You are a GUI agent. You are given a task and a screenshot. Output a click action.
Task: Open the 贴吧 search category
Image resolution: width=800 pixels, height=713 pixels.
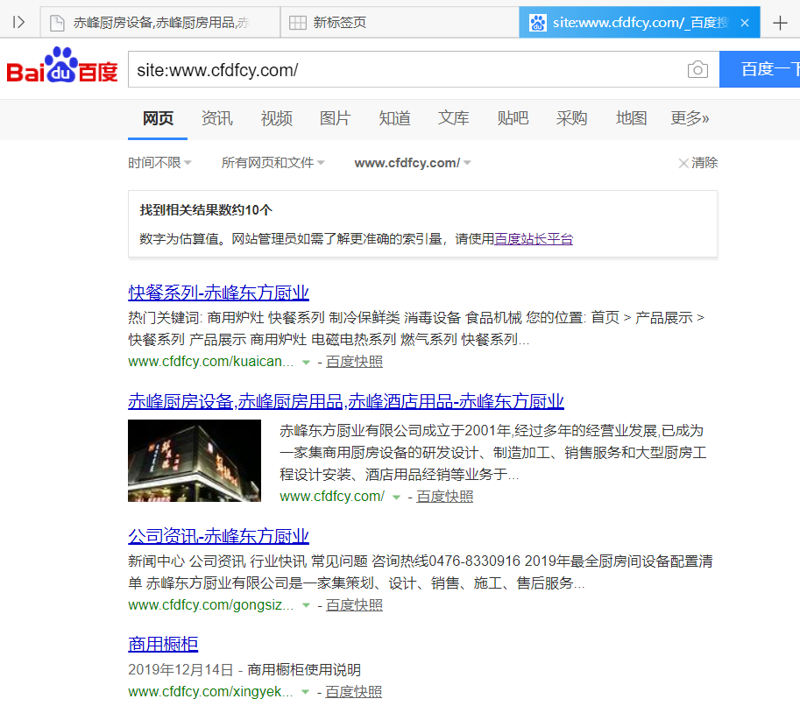point(513,118)
